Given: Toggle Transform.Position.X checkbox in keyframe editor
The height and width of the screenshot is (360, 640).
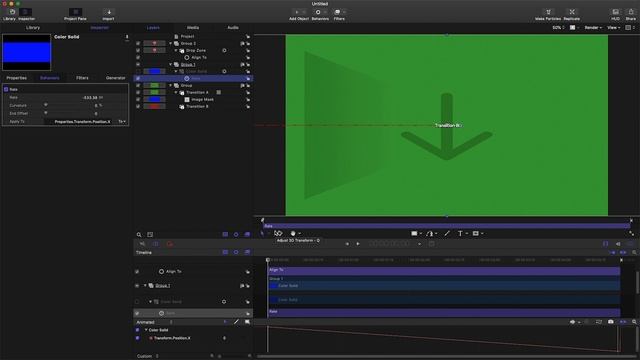Looking at the screenshot, I should (138, 338).
